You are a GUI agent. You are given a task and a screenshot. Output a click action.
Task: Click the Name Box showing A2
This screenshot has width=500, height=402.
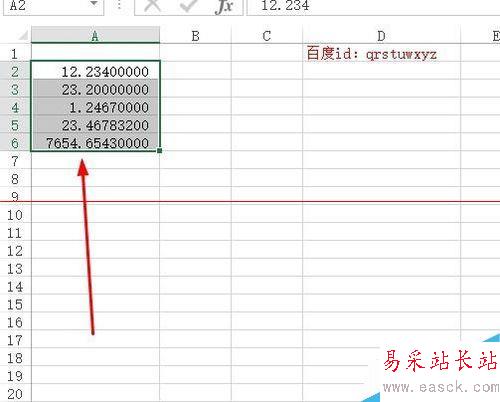click(x=53, y=6)
